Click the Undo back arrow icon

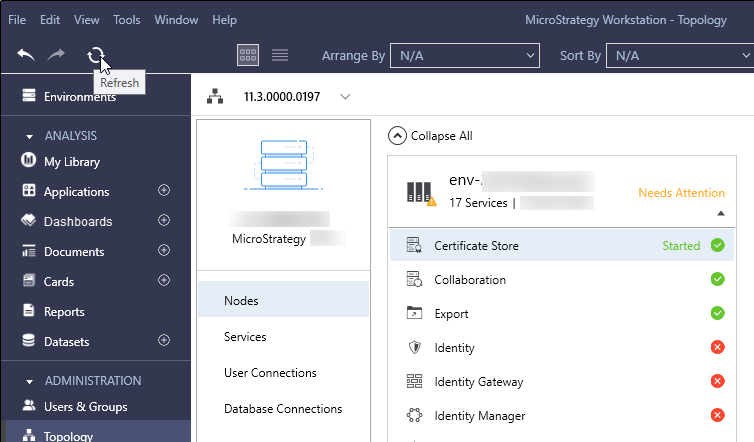click(x=26, y=55)
